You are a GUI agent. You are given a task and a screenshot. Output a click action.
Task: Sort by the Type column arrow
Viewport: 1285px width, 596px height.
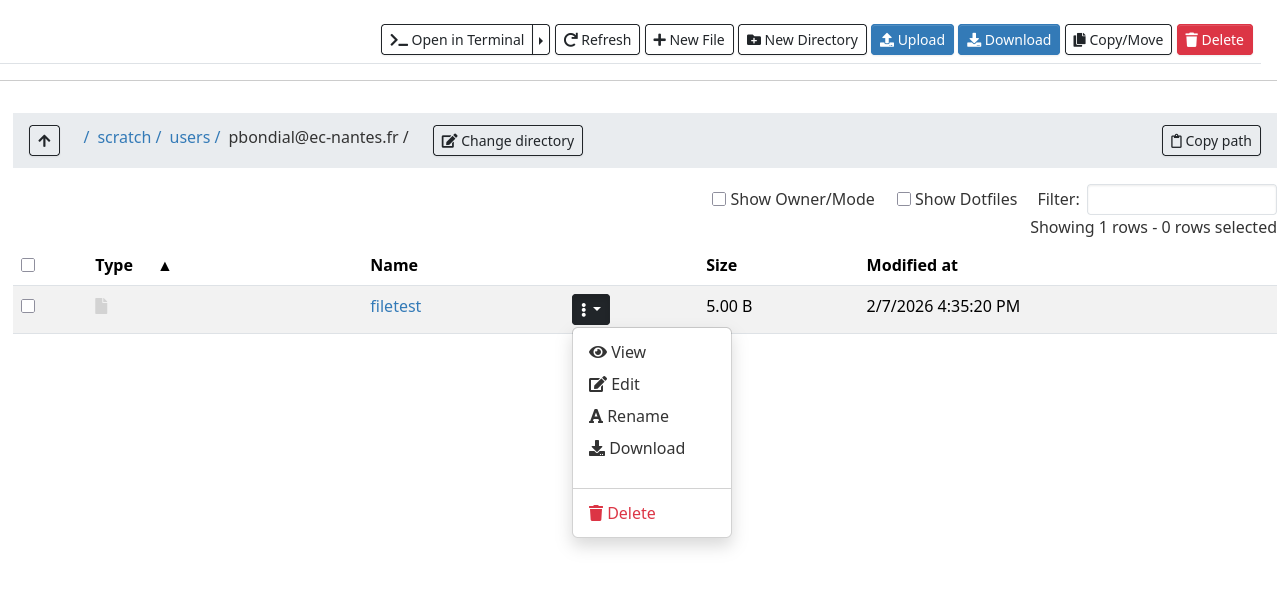165,266
